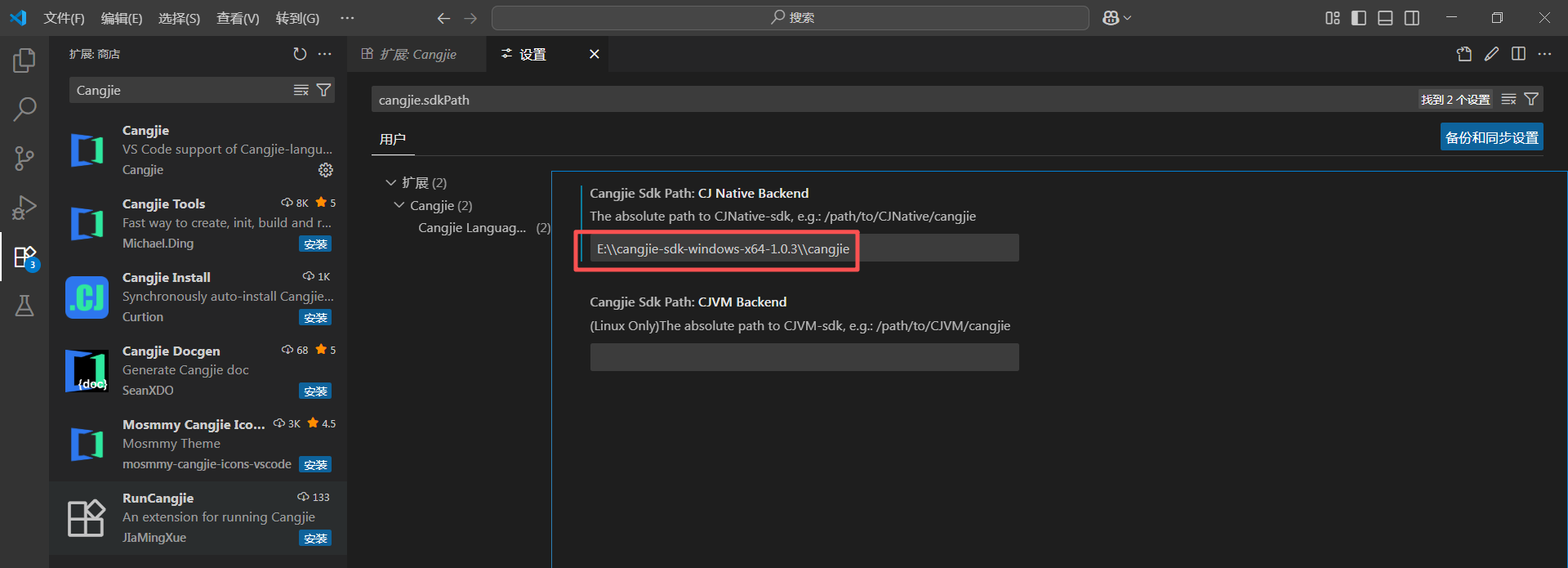Open the 文件(F) menu
The height and width of the screenshot is (568, 1568).
(x=65, y=18)
